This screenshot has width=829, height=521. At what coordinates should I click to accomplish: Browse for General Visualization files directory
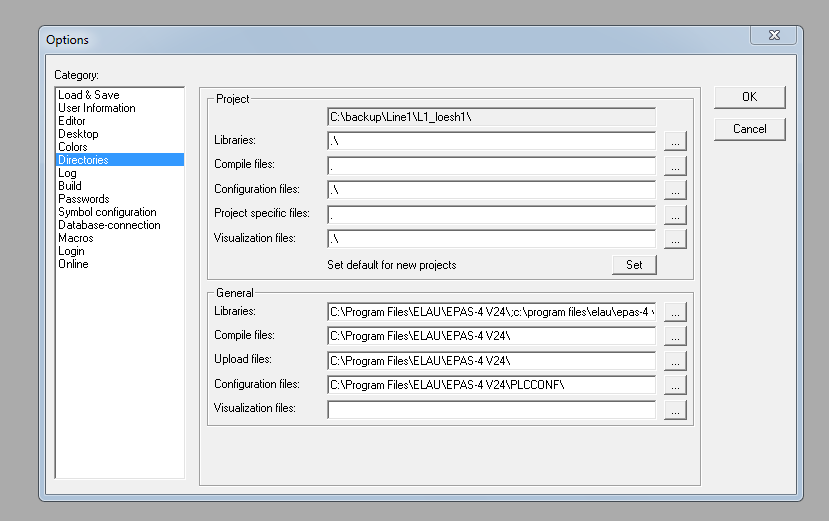[x=675, y=410]
